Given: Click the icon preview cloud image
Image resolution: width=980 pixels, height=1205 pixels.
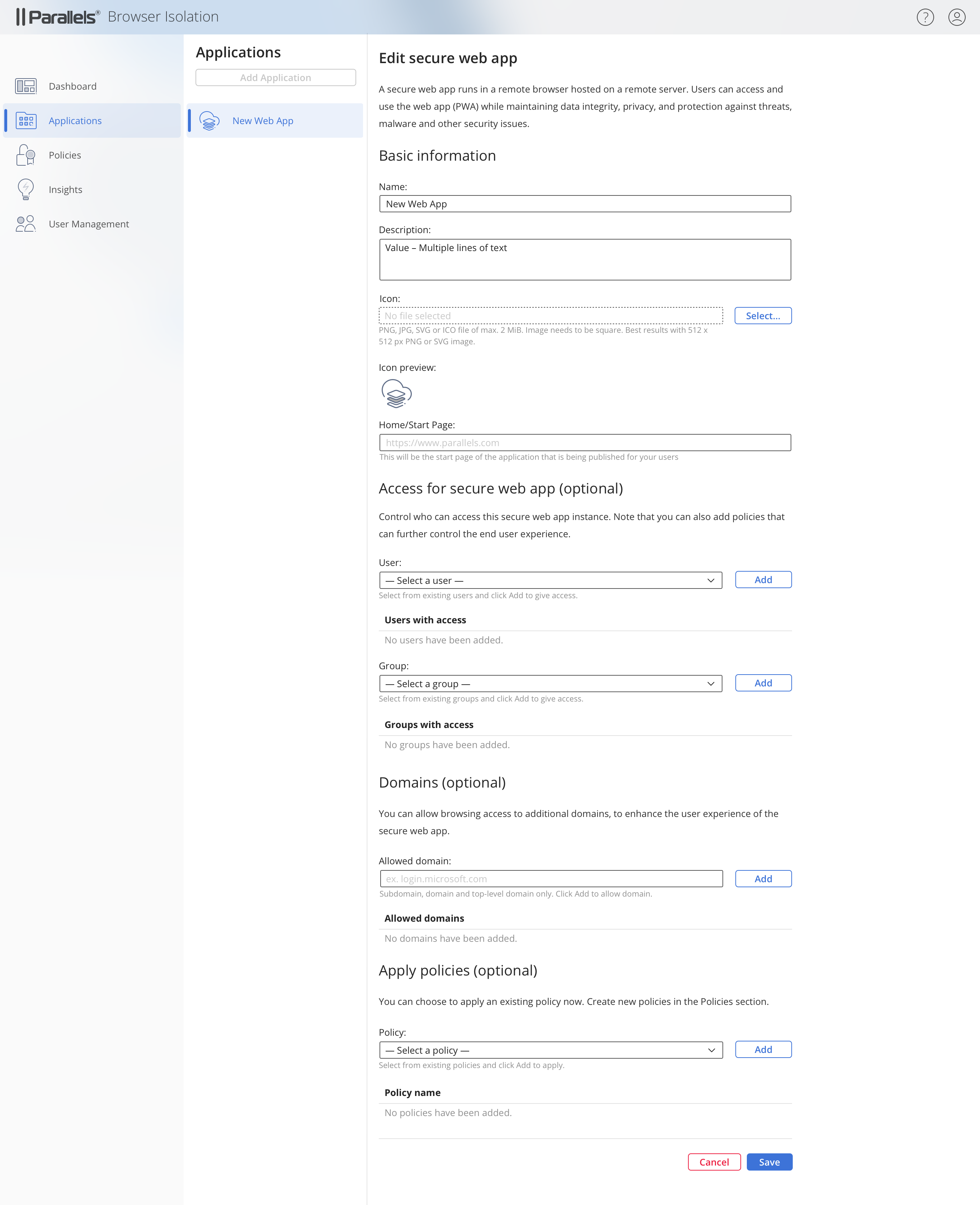Looking at the screenshot, I should [396, 393].
